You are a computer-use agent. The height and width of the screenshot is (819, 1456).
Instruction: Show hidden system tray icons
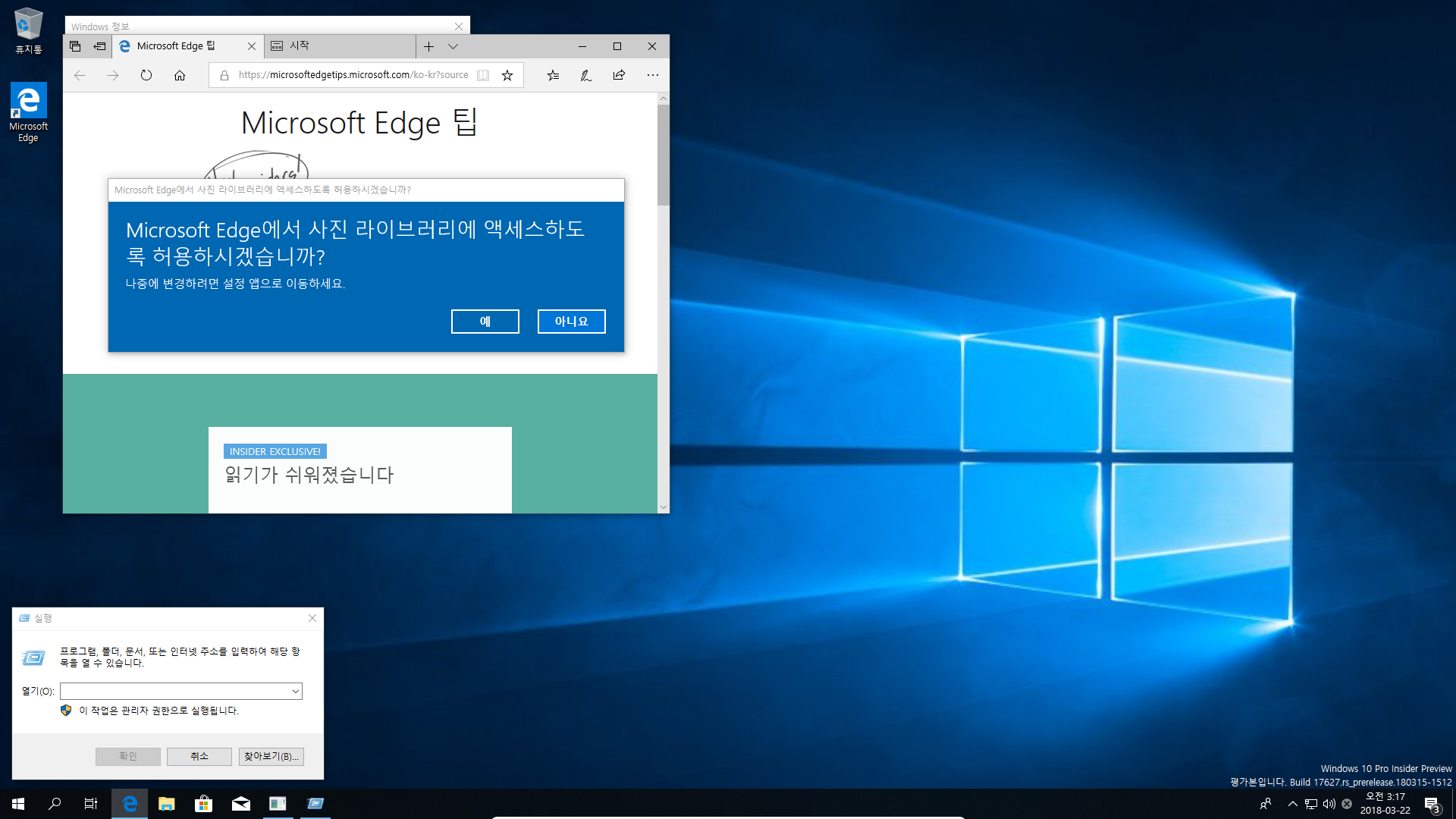pyautogui.click(x=1292, y=804)
